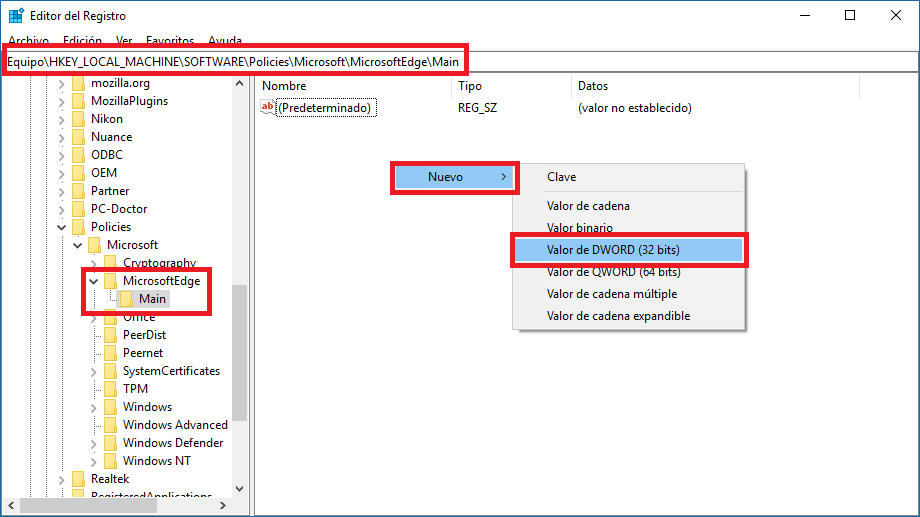The height and width of the screenshot is (517, 920).
Task: Choose Valor binario menu entry
Action: 628,228
